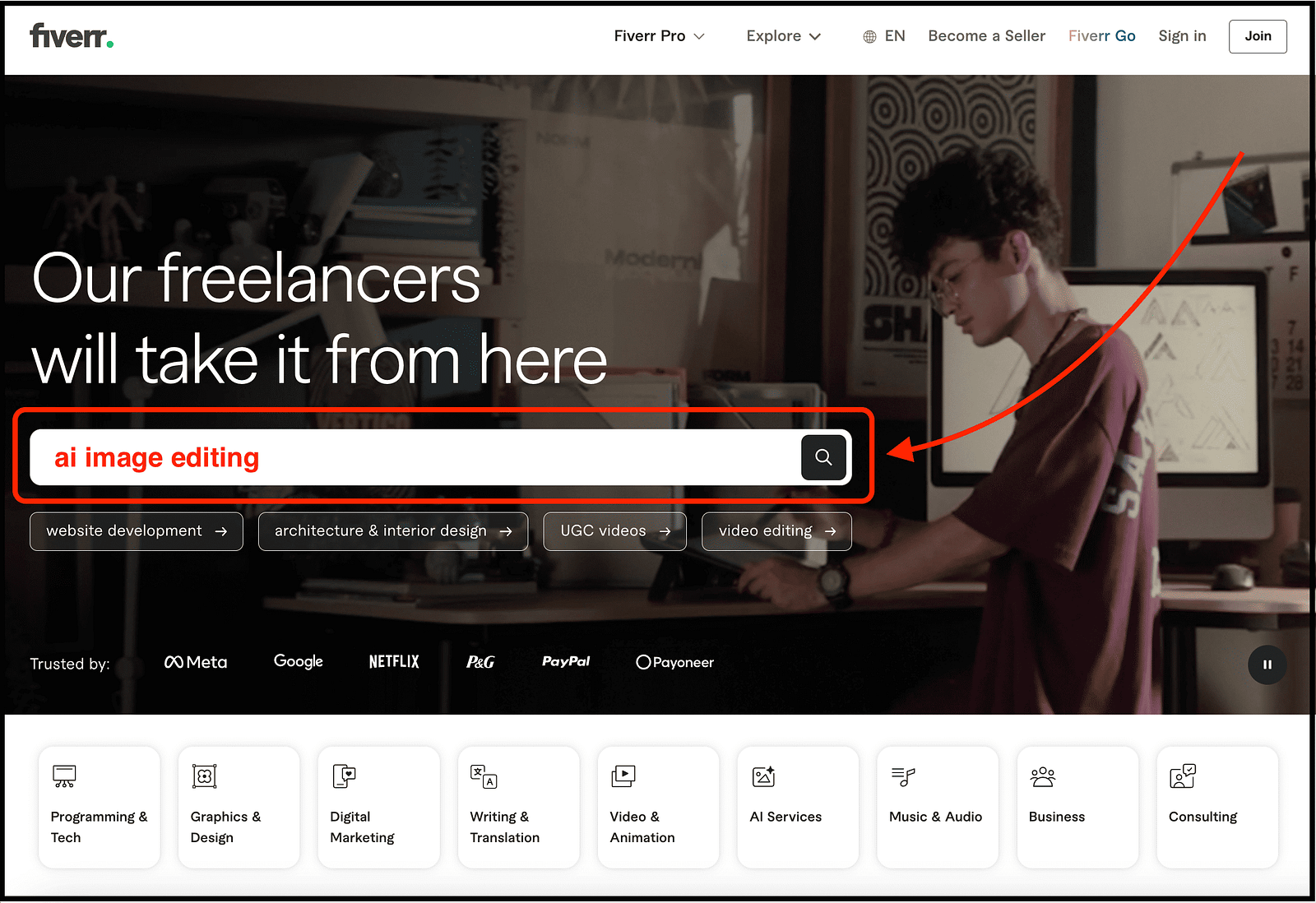Click the Payoneer trusted-by logo

pos(674,663)
